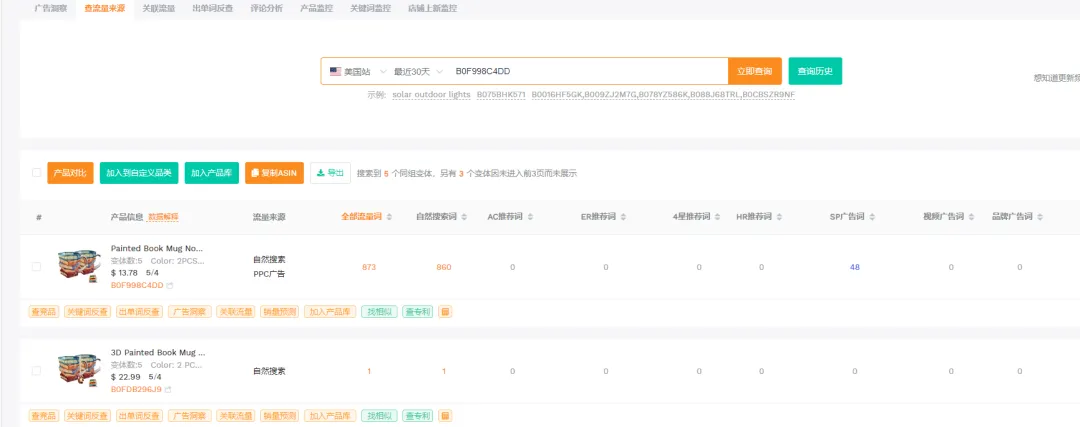This screenshot has width=1080, height=427.
Task: Tick the select-all checkbox beside 产品对比
Action: (x=37, y=173)
